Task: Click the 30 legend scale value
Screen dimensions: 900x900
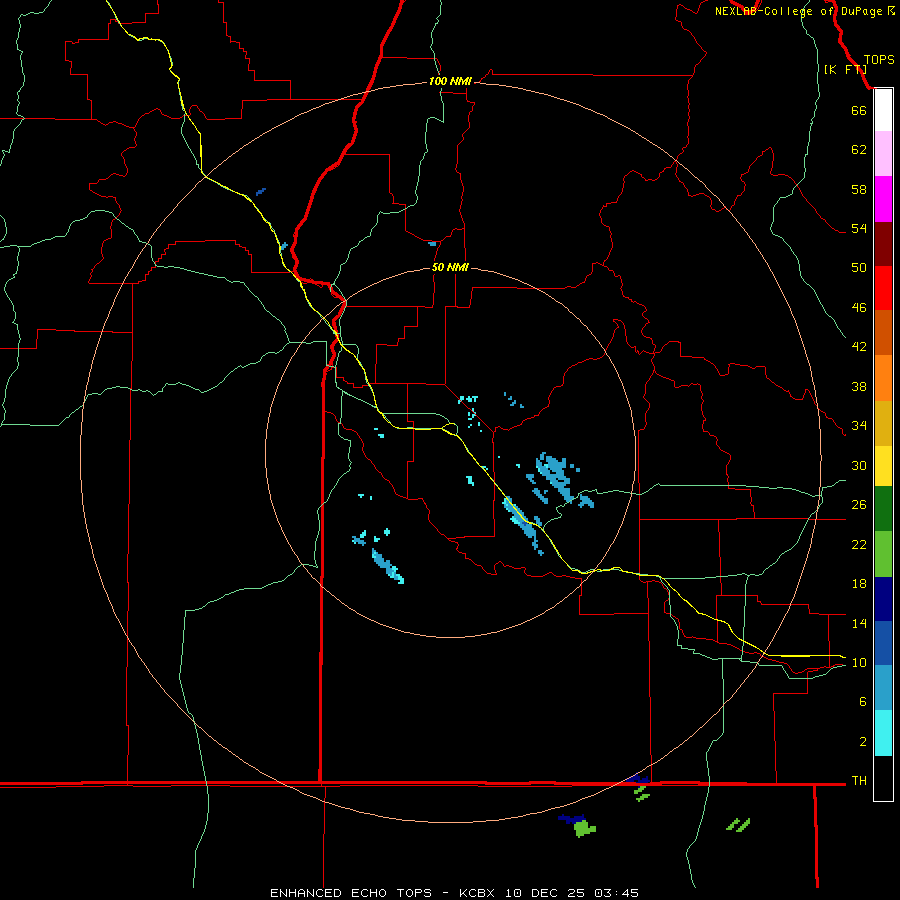Action: (859, 465)
